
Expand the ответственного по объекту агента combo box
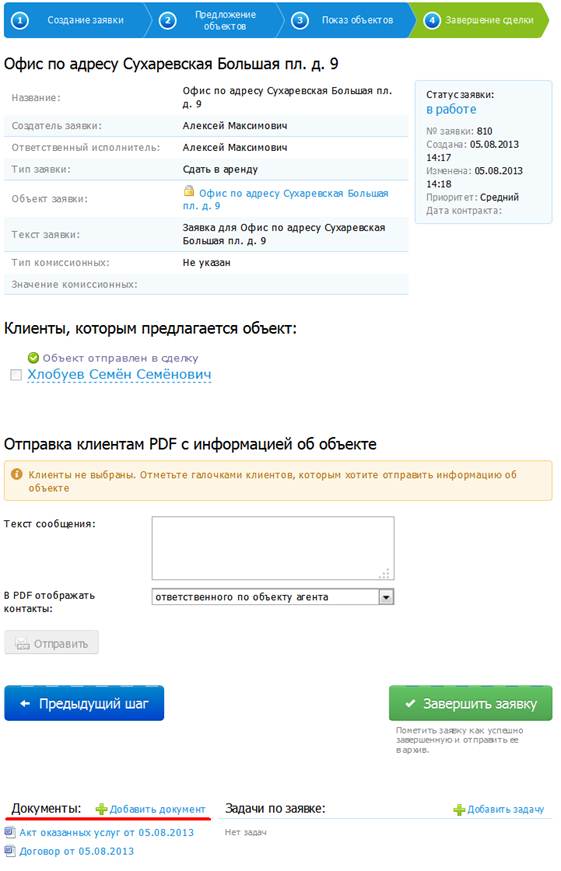pyautogui.click(x=273, y=597)
